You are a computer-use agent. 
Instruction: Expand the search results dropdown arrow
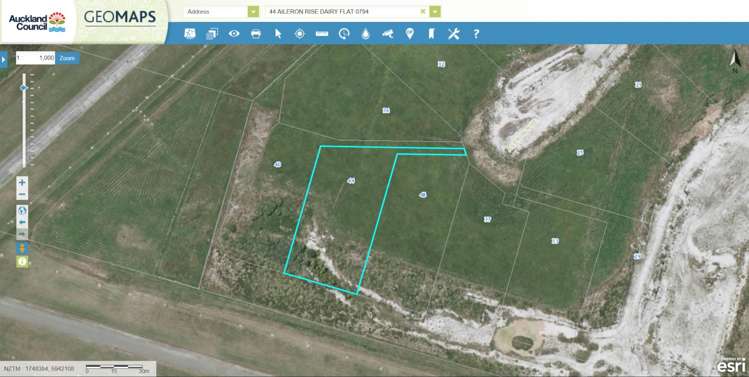(x=435, y=11)
